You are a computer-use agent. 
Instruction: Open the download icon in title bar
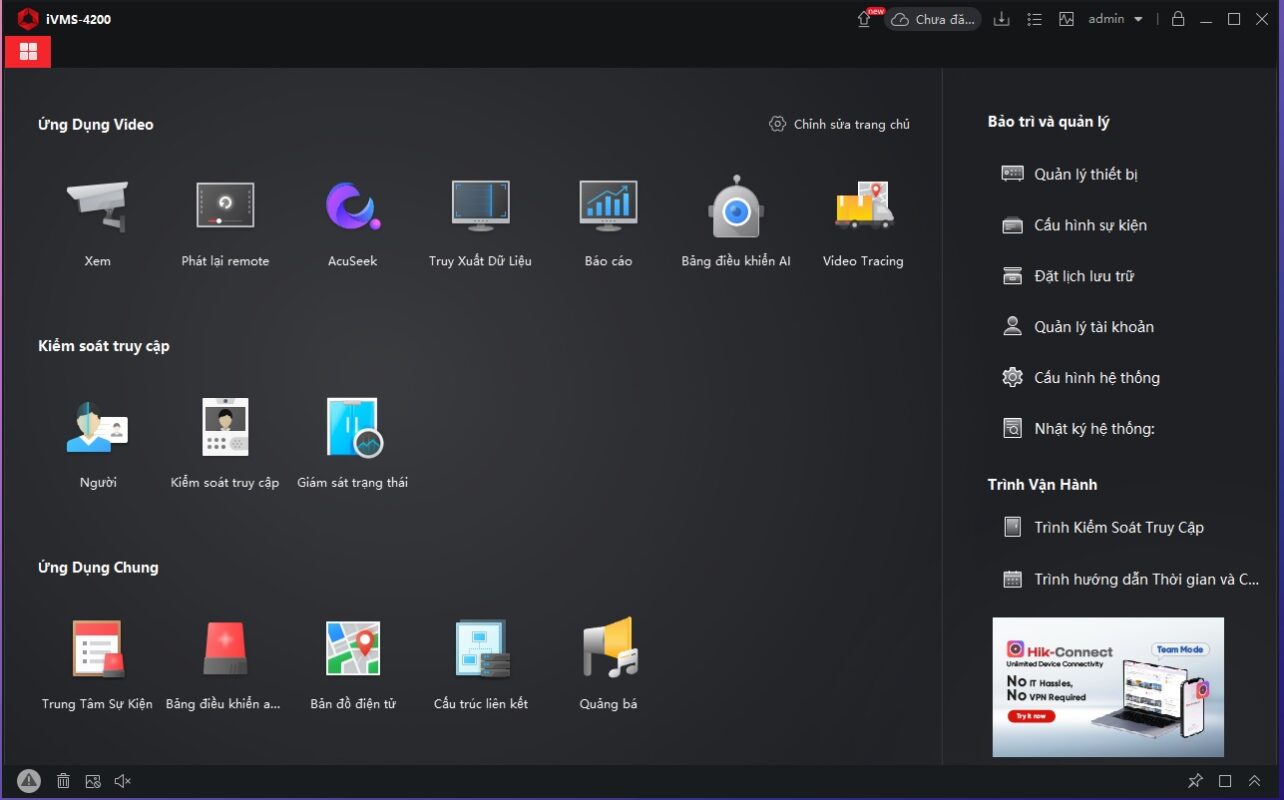[x=1001, y=19]
